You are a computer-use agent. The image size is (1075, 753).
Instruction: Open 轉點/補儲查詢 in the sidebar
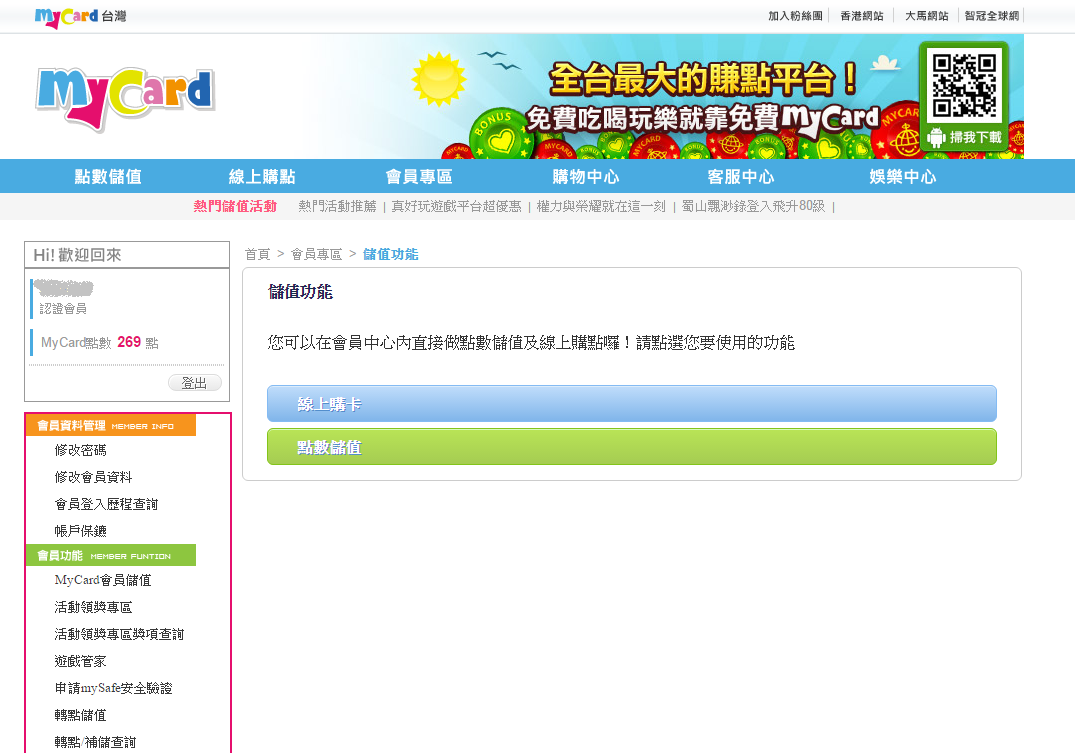[x=96, y=743]
